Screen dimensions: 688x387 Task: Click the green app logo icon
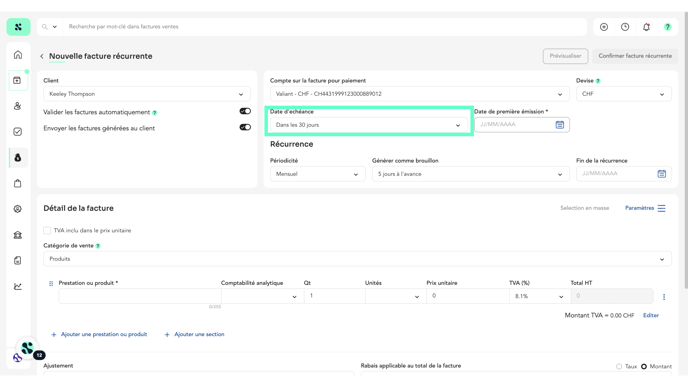point(18,27)
